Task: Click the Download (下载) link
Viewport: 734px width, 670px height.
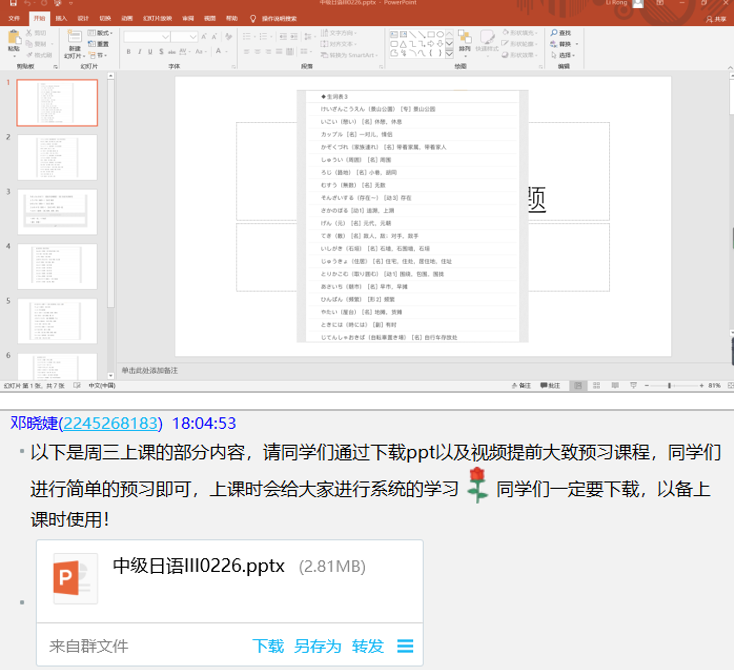Action: pos(268,647)
